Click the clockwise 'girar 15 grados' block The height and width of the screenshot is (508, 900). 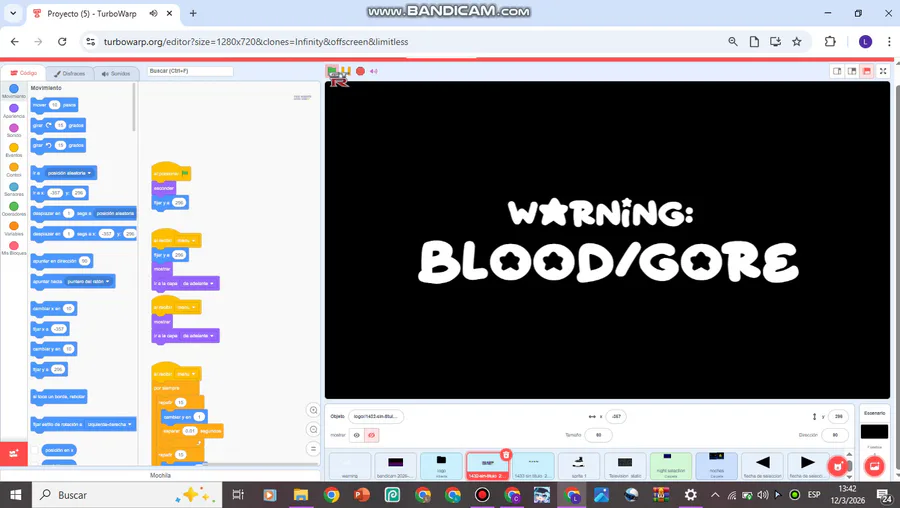[58, 125]
